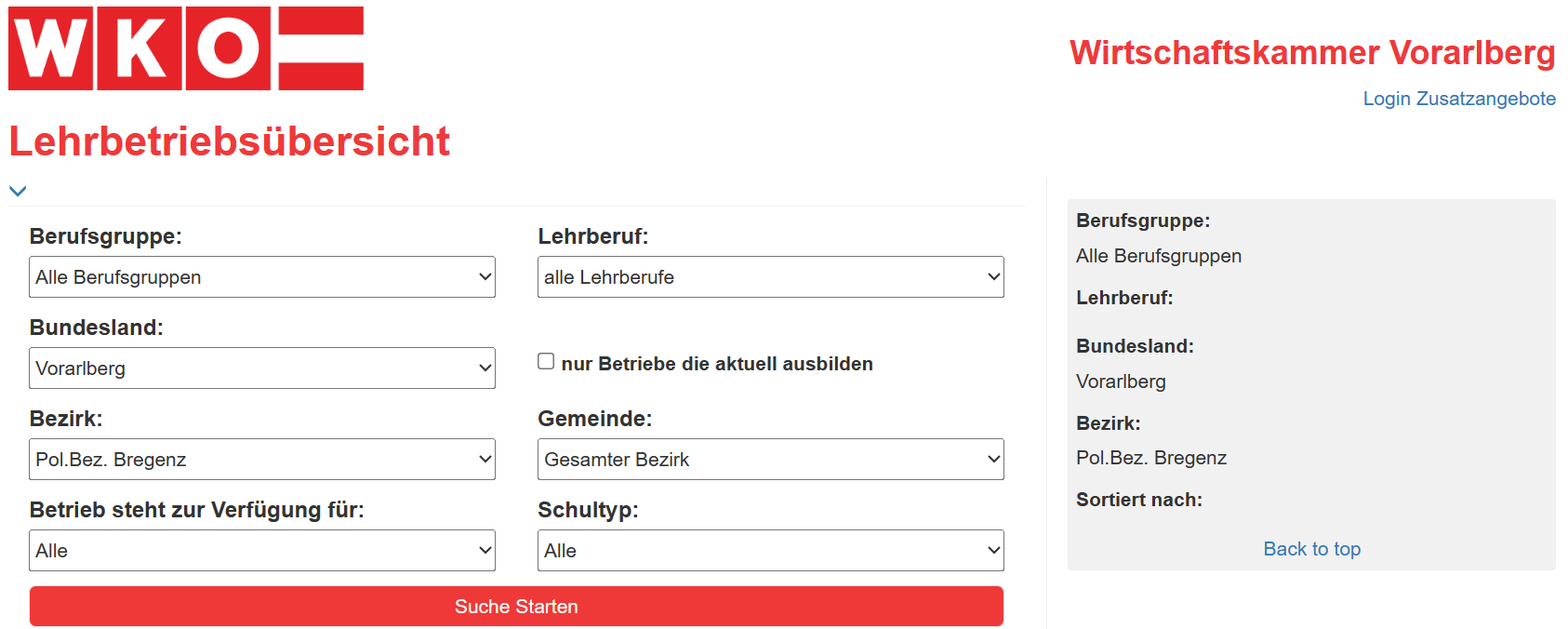The image size is (1568, 629).
Task: Open the Schultyp dropdown
Action: [x=771, y=551]
